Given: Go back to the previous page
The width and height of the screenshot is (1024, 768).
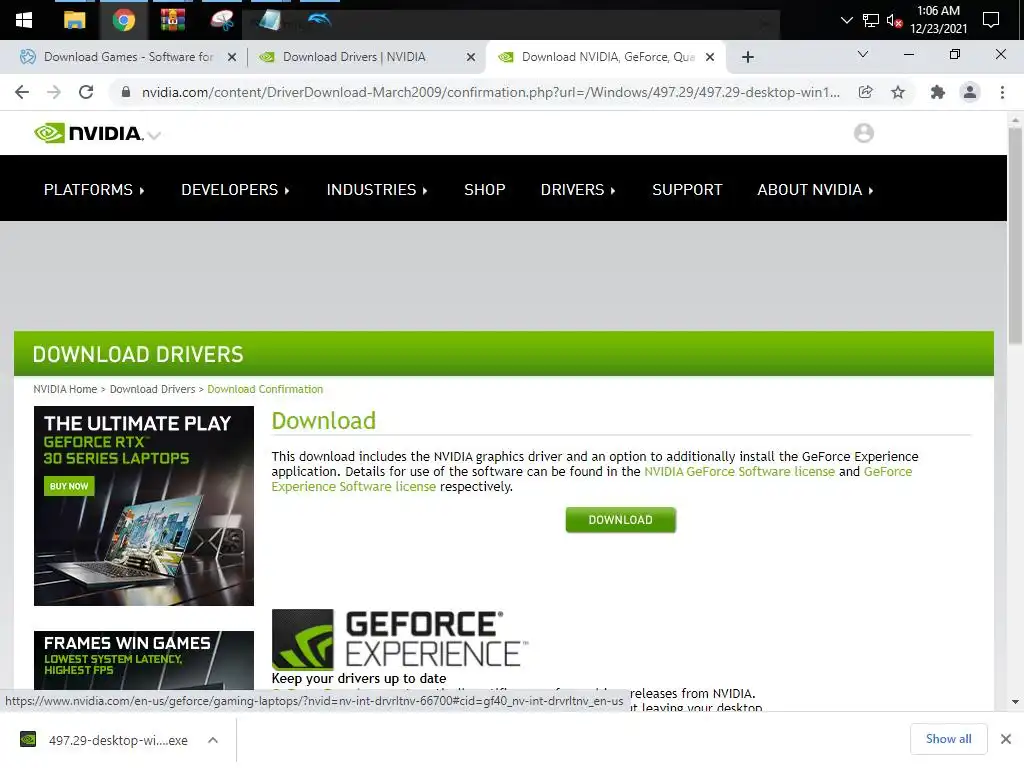Looking at the screenshot, I should tap(22, 92).
